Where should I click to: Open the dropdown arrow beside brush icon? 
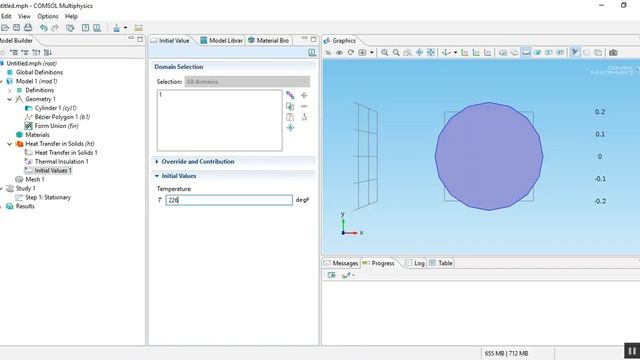[125, 28]
